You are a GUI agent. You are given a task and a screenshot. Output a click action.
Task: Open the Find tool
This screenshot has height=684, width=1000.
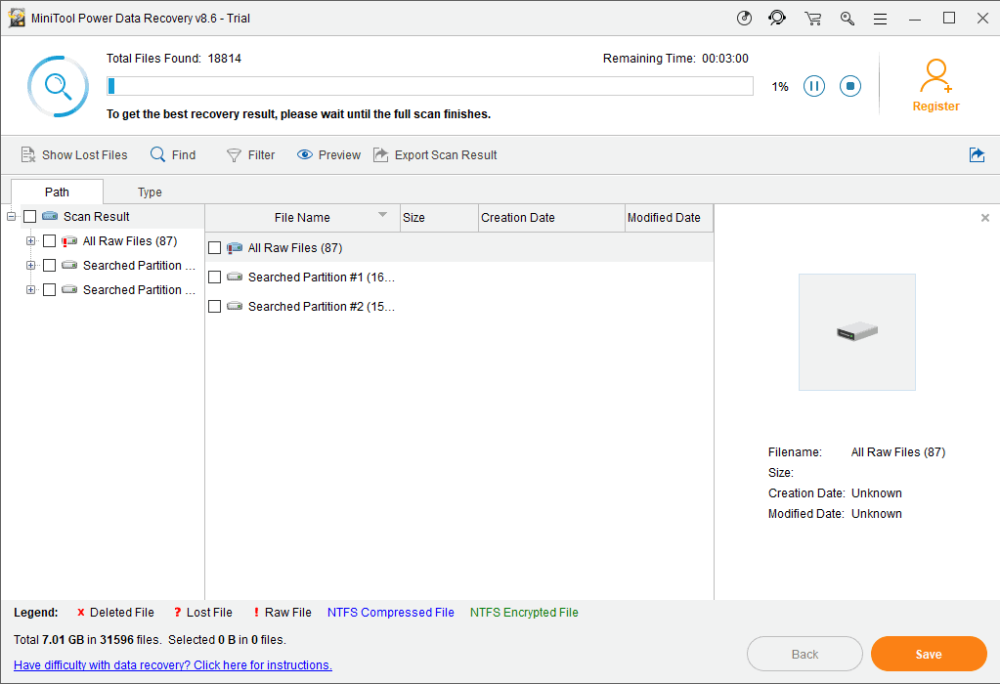[x=173, y=155]
